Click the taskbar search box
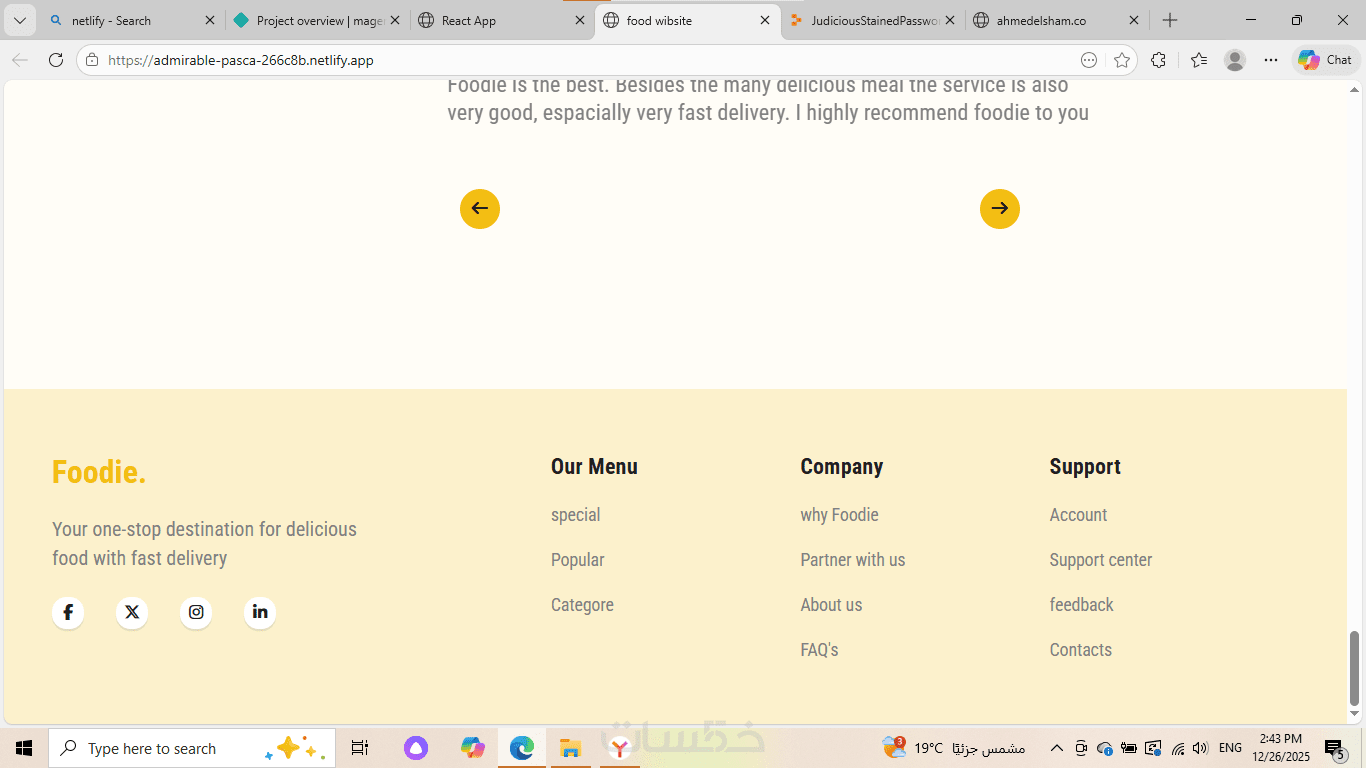The height and width of the screenshot is (768, 1366). tap(192, 748)
